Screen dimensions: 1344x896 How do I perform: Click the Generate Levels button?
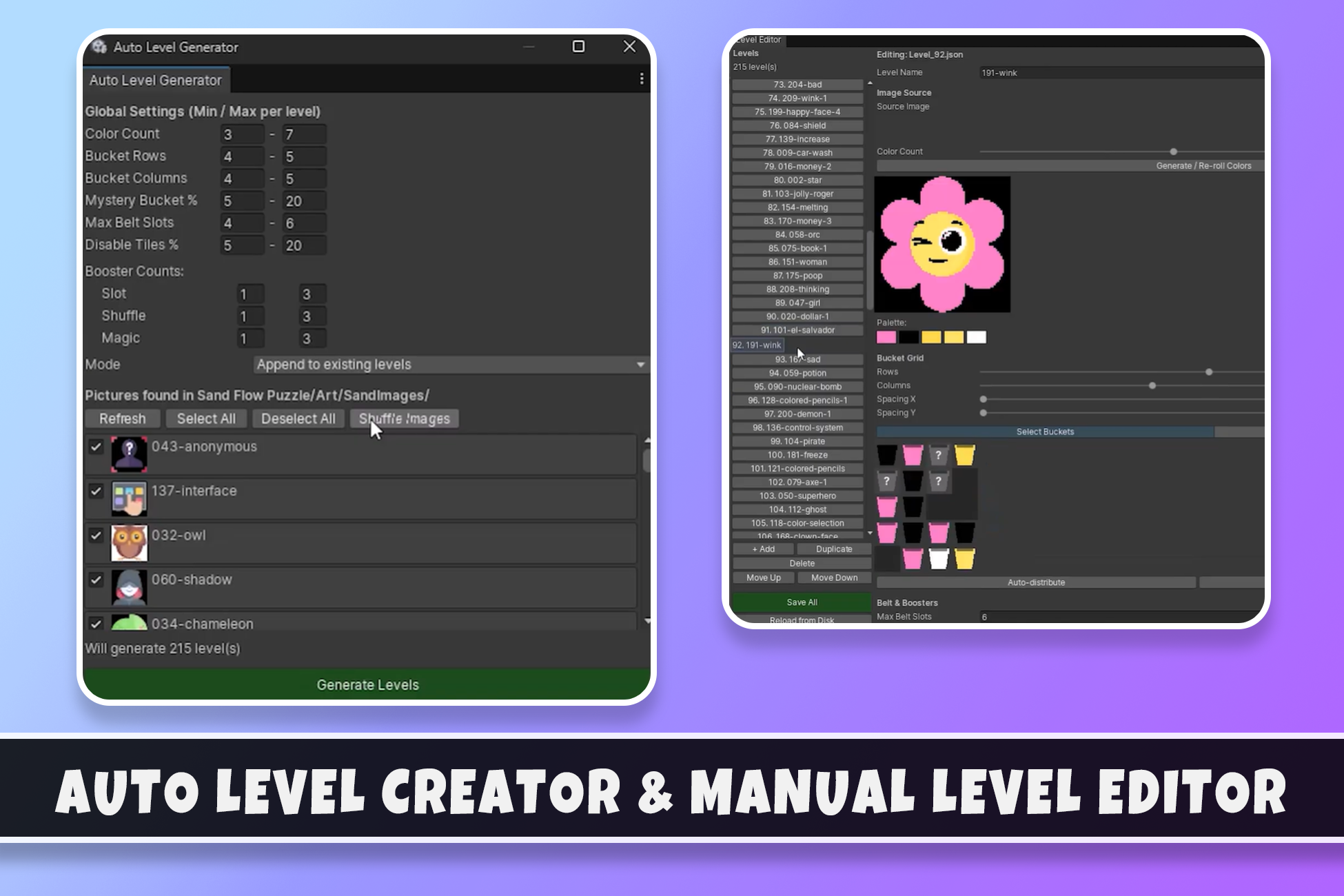coord(367,684)
